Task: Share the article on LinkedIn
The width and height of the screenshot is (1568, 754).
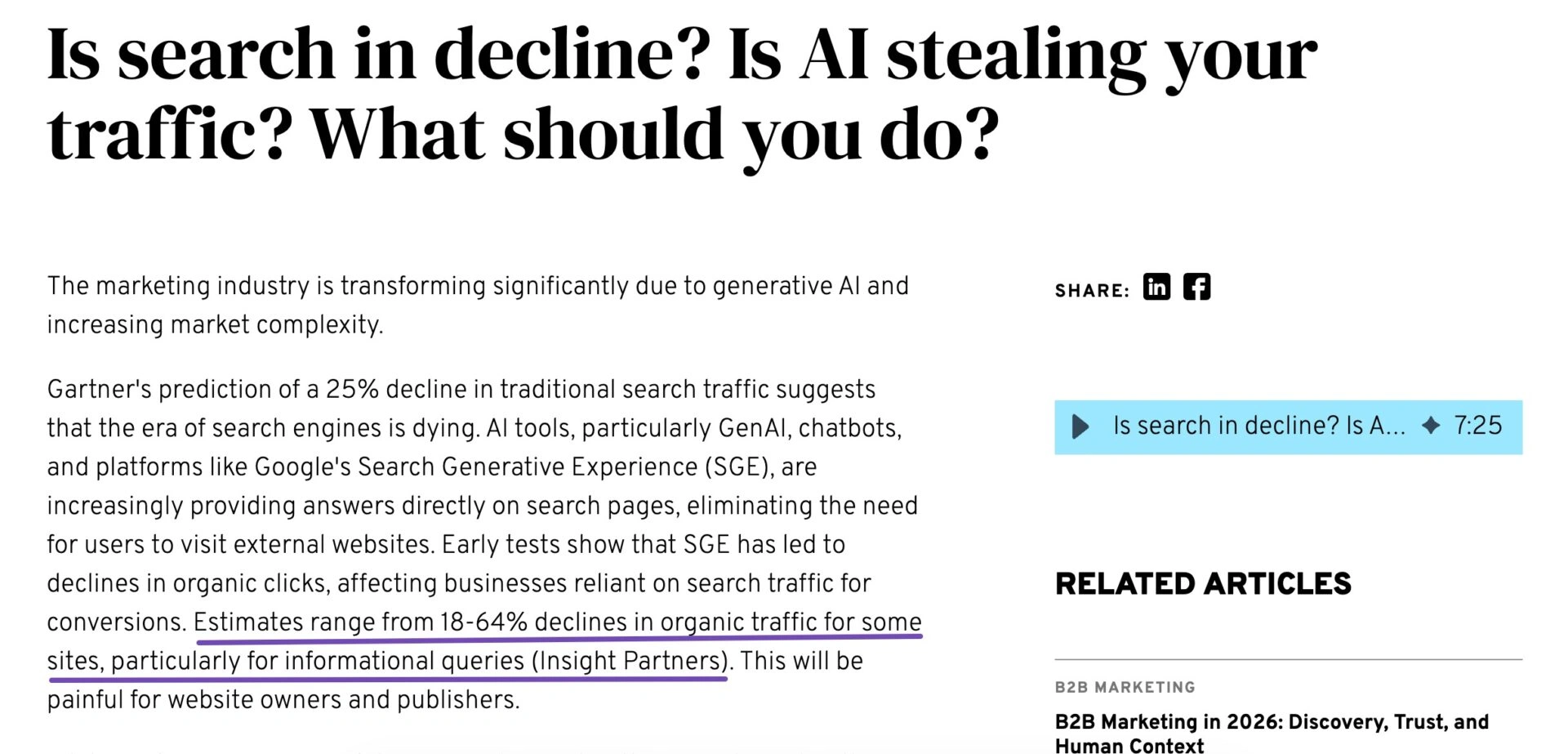Action: pyautogui.click(x=1156, y=288)
